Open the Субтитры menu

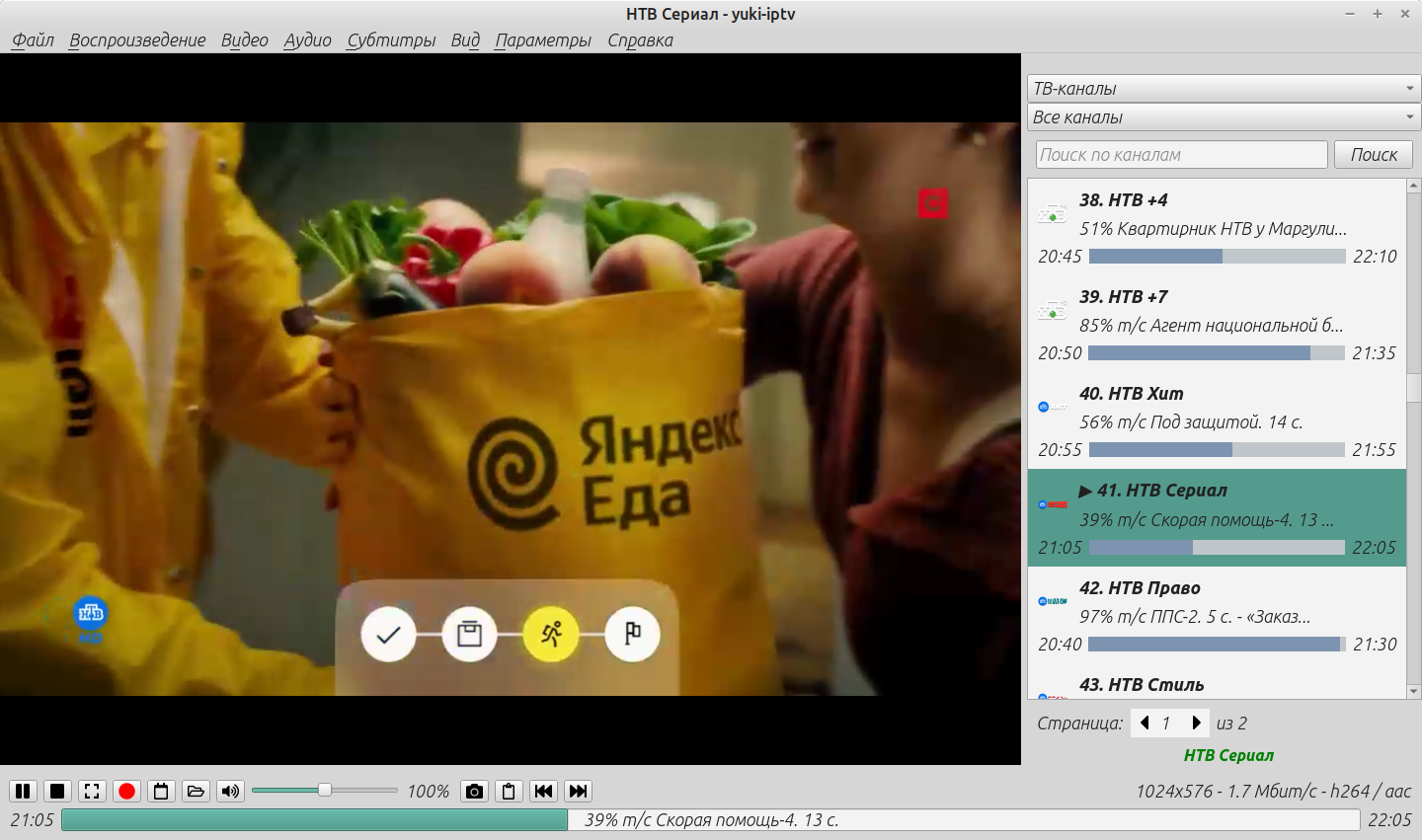pyautogui.click(x=391, y=40)
